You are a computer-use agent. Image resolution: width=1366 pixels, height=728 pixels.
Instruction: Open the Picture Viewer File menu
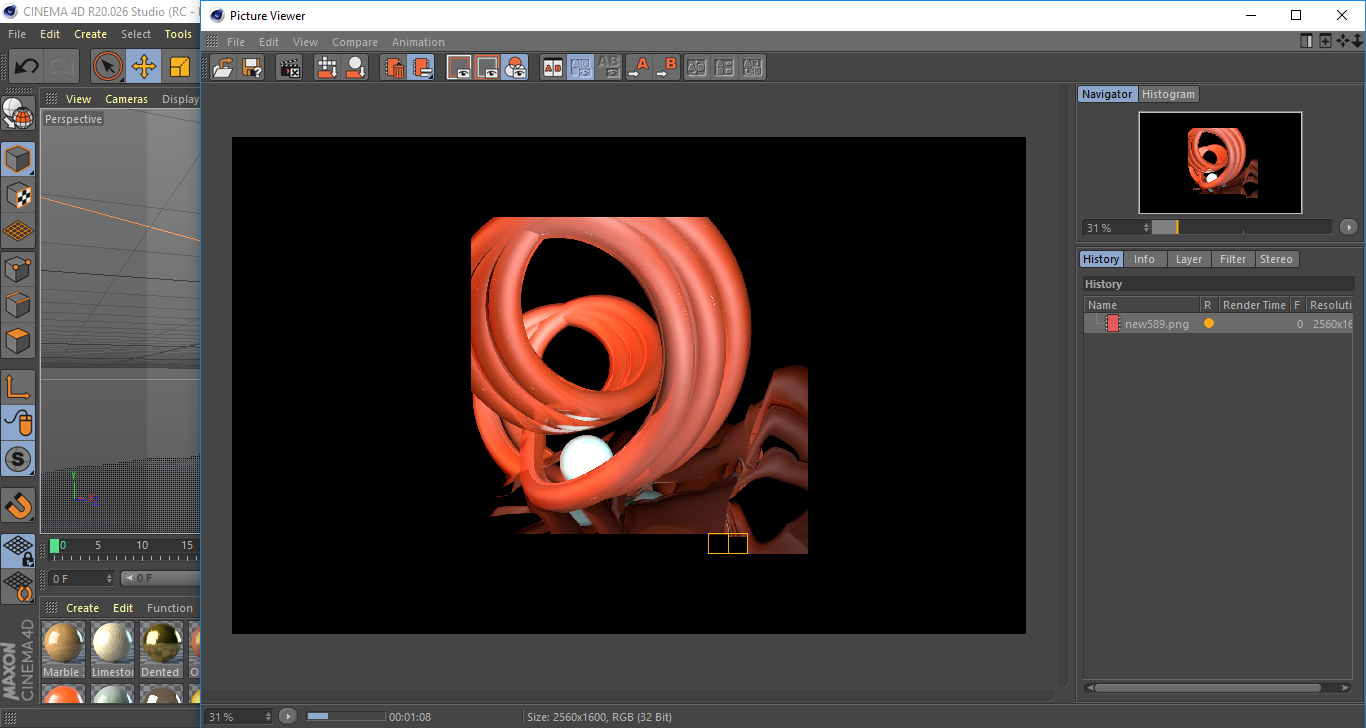(236, 42)
